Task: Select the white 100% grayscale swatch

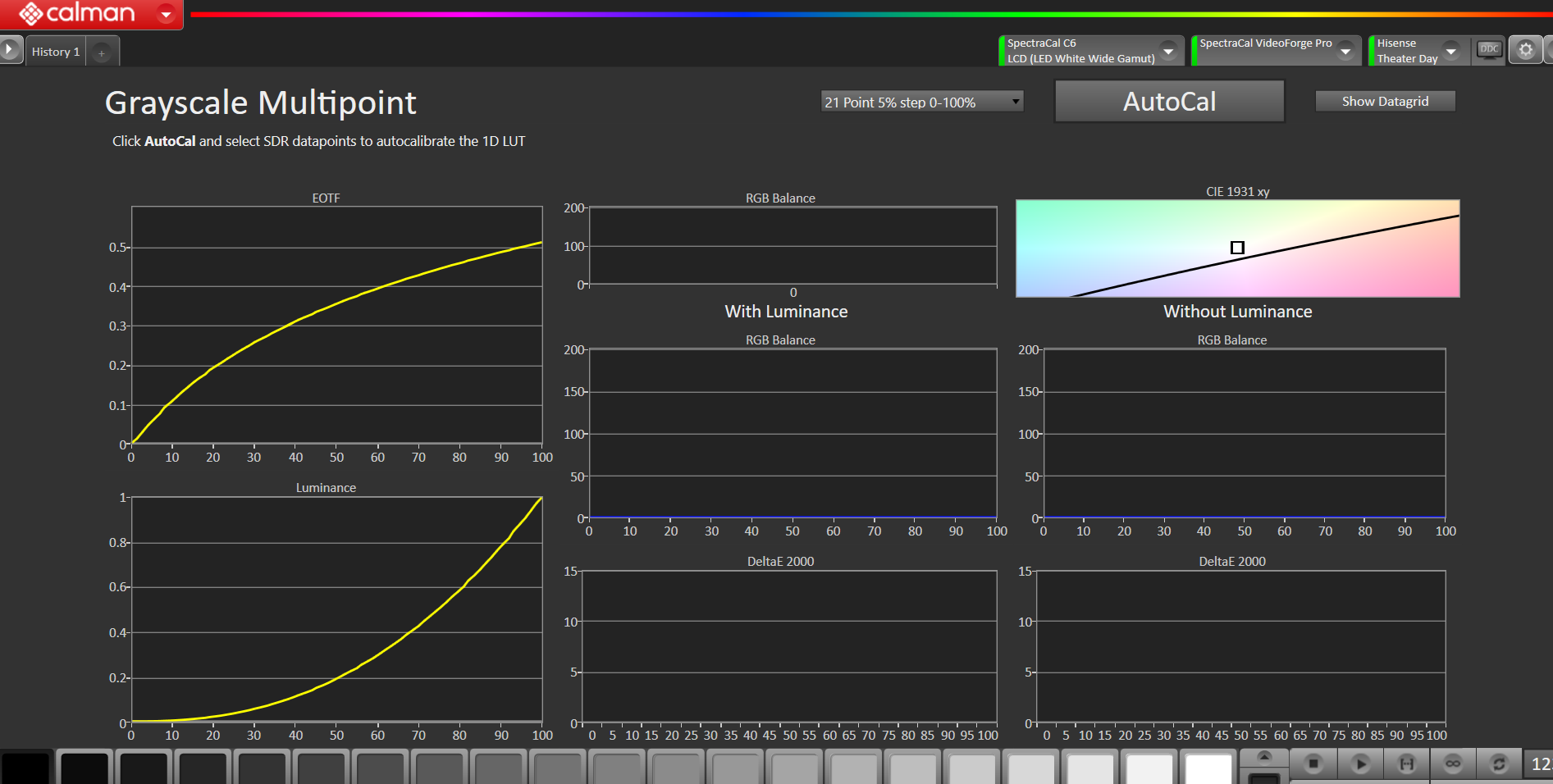Action: click(x=1208, y=768)
